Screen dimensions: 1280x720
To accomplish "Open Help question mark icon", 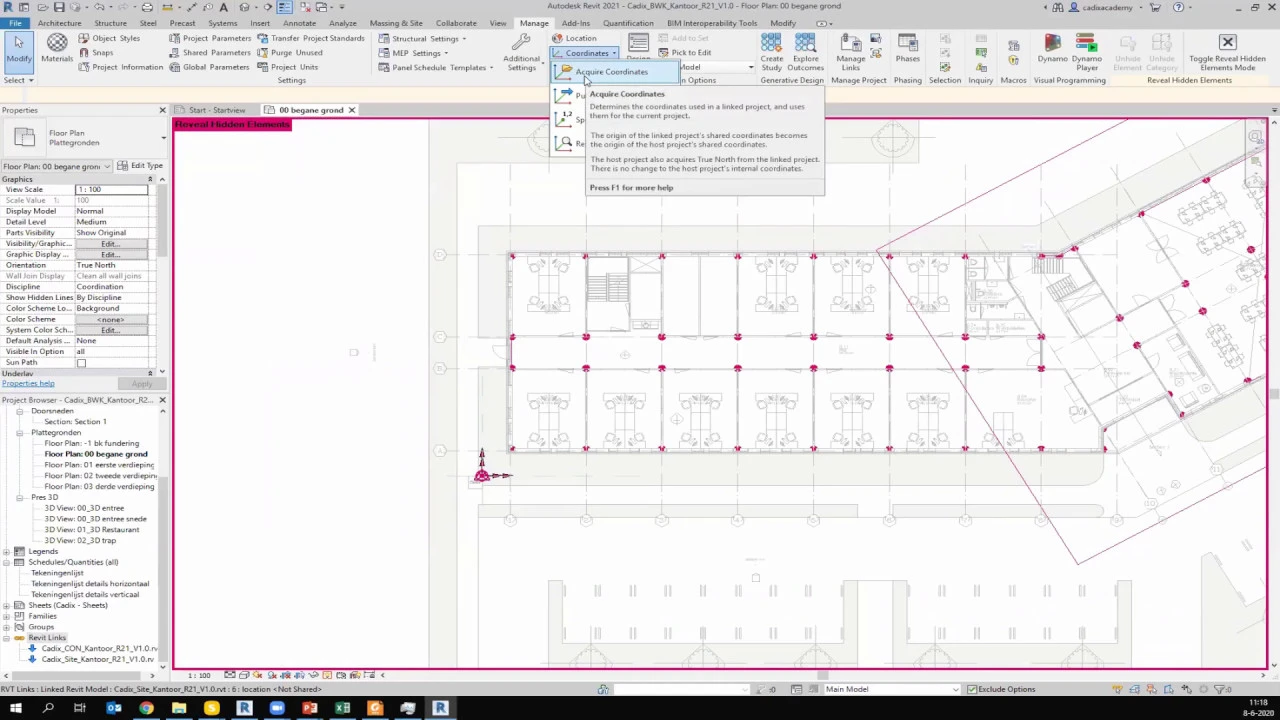I will 1179,7.
